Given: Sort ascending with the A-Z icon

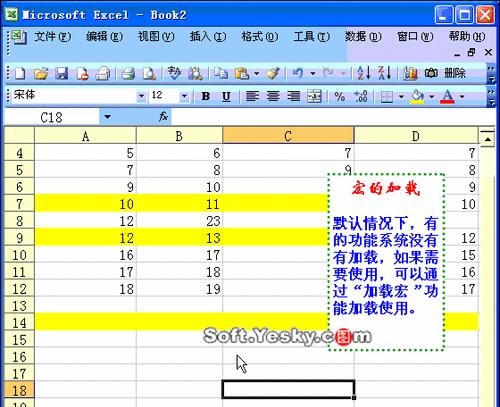Looking at the screenshot, I should click(364, 73).
